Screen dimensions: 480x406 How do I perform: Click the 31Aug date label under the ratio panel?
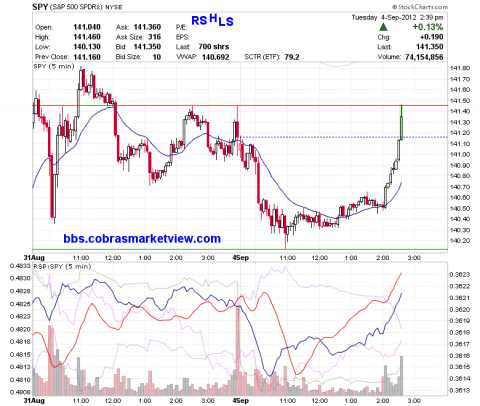(x=34, y=400)
